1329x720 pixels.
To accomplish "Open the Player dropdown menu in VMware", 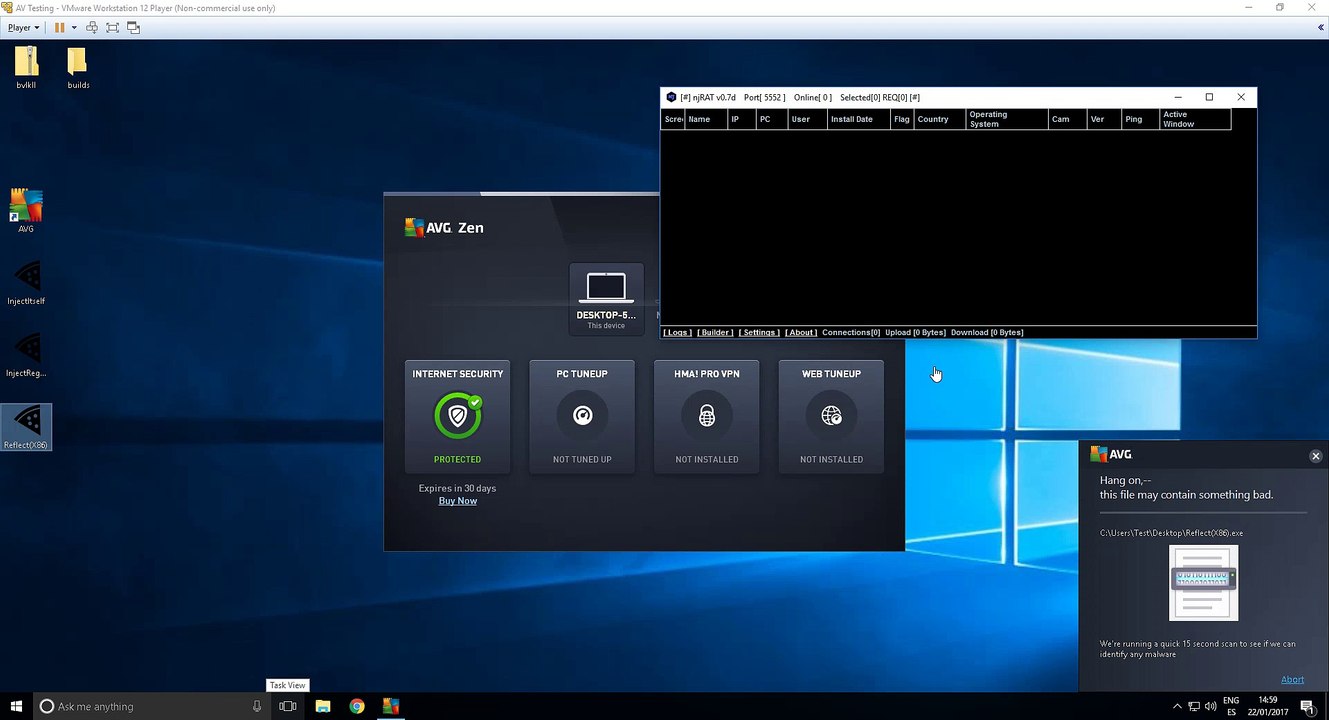I will pos(24,28).
